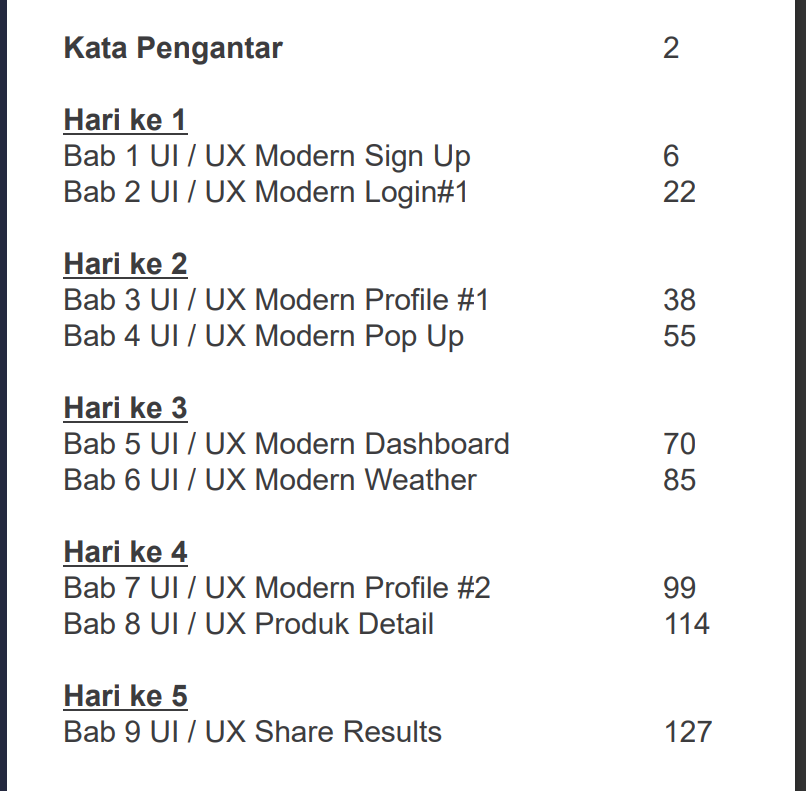Jump to Bab 3 Modern Profile #1
The image size is (806, 791).
point(276,300)
